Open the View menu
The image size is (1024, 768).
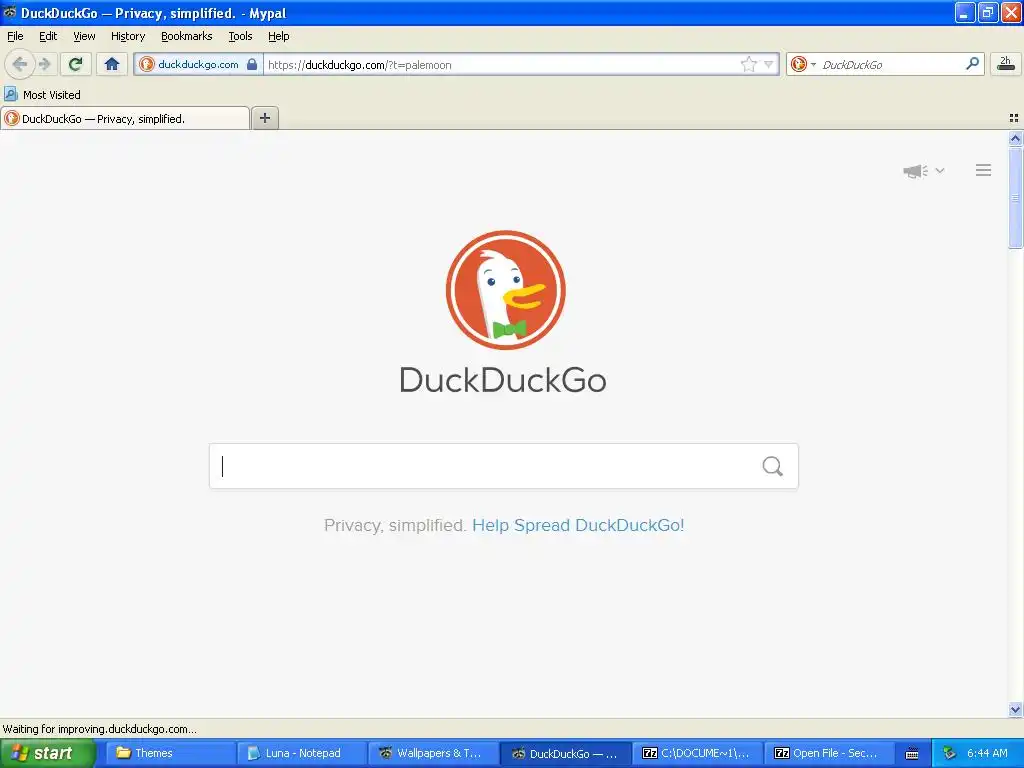(84, 36)
